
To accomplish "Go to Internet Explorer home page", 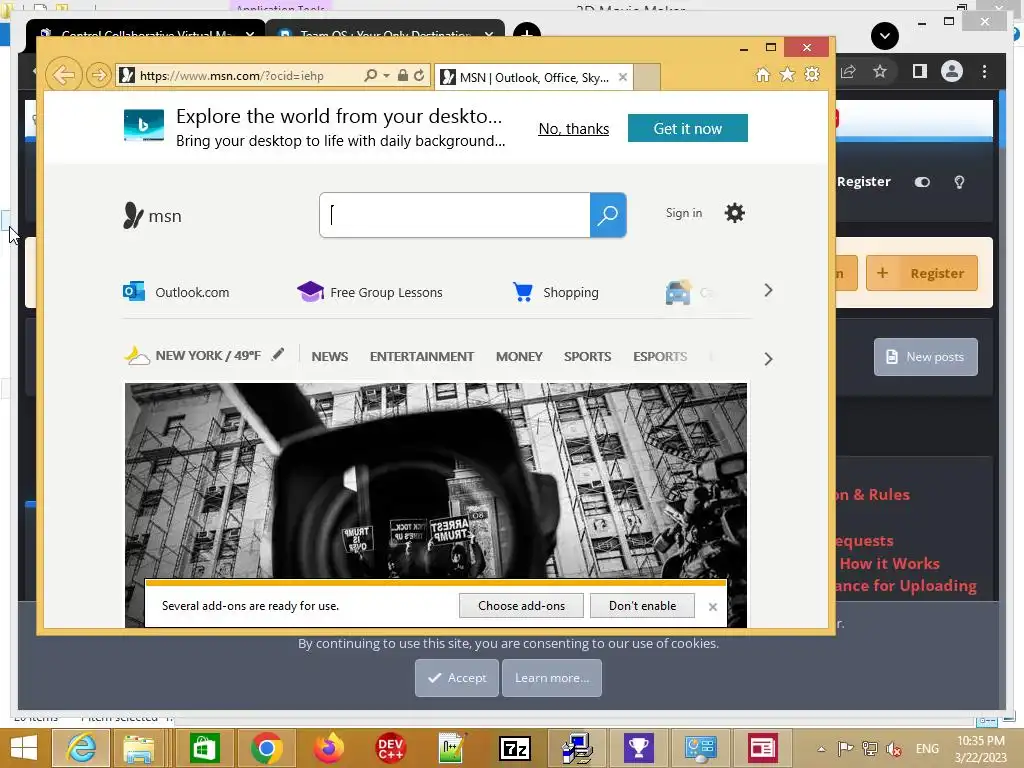I will coord(762,74).
